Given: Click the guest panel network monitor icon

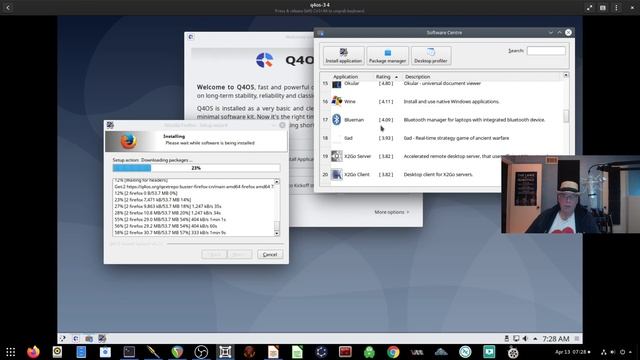Looking at the screenshot, I should coord(516,339).
